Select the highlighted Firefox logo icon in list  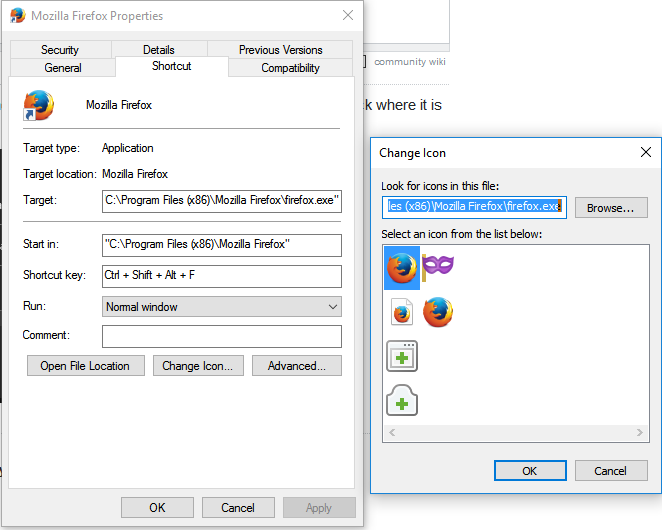402,268
